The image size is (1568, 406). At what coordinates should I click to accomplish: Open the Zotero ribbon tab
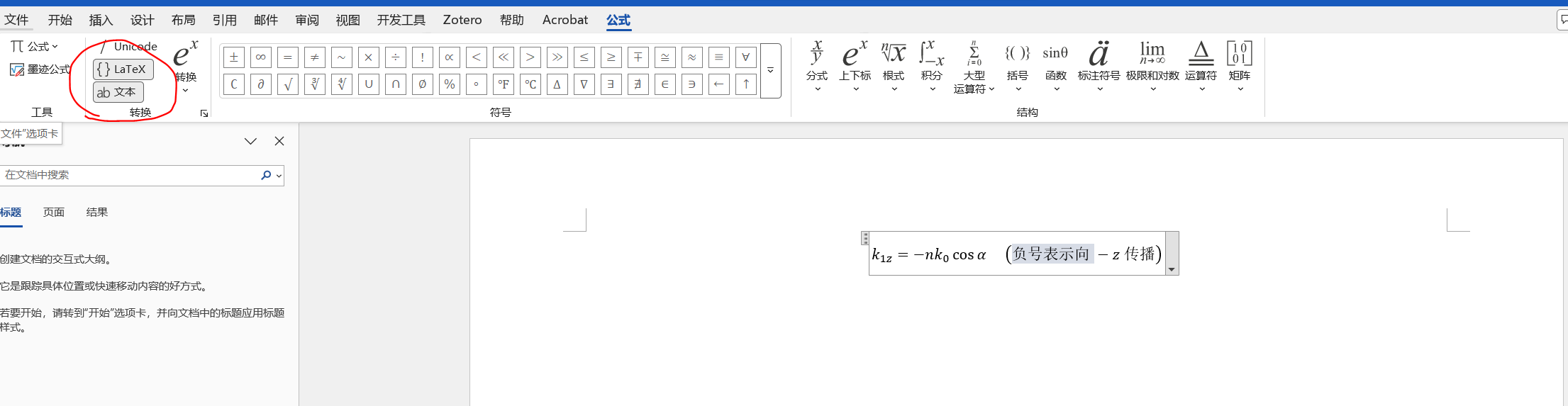(x=462, y=20)
